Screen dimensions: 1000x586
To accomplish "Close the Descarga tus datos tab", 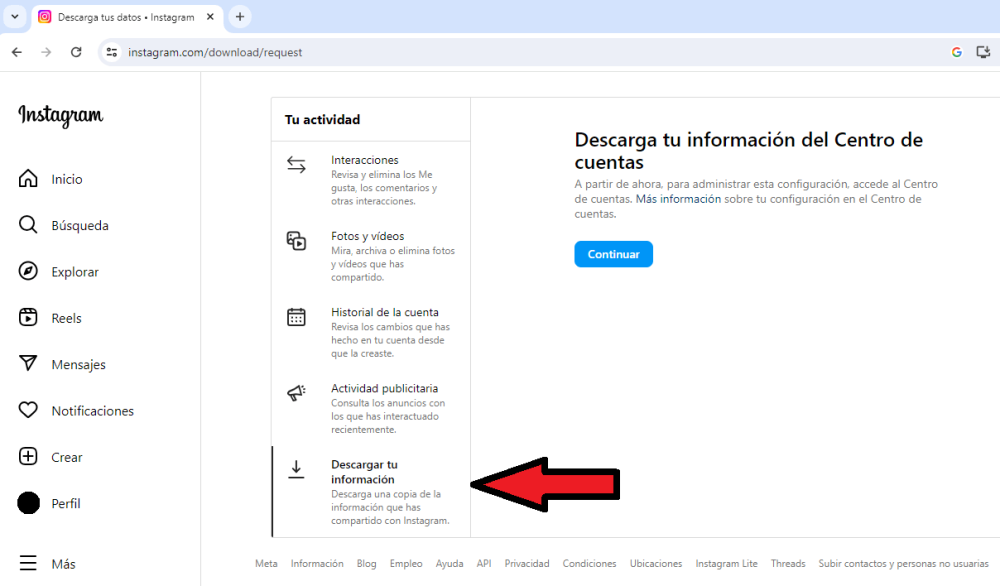I will click(210, 17).
